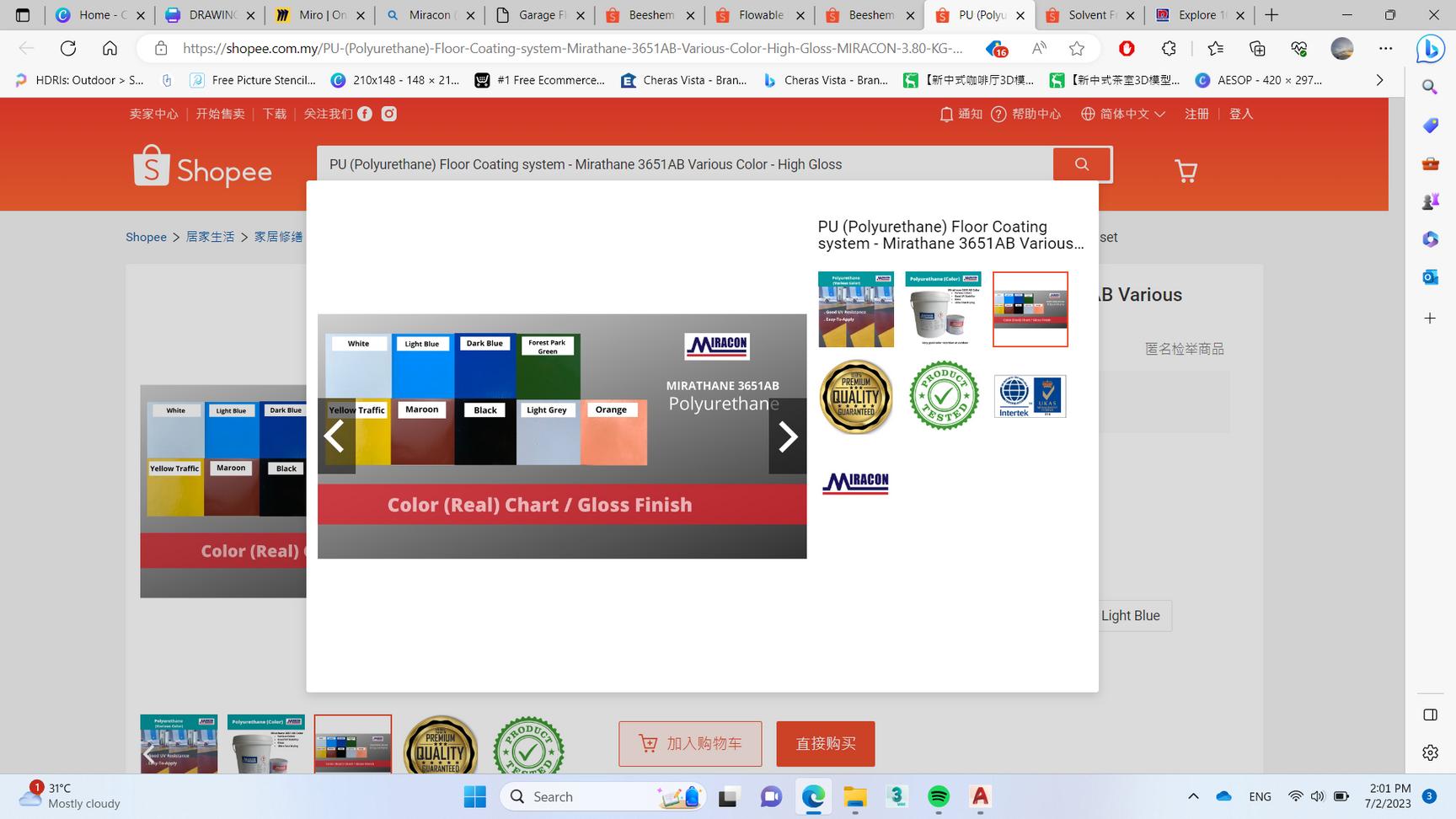Open Spotify from the taskbar

939,796
